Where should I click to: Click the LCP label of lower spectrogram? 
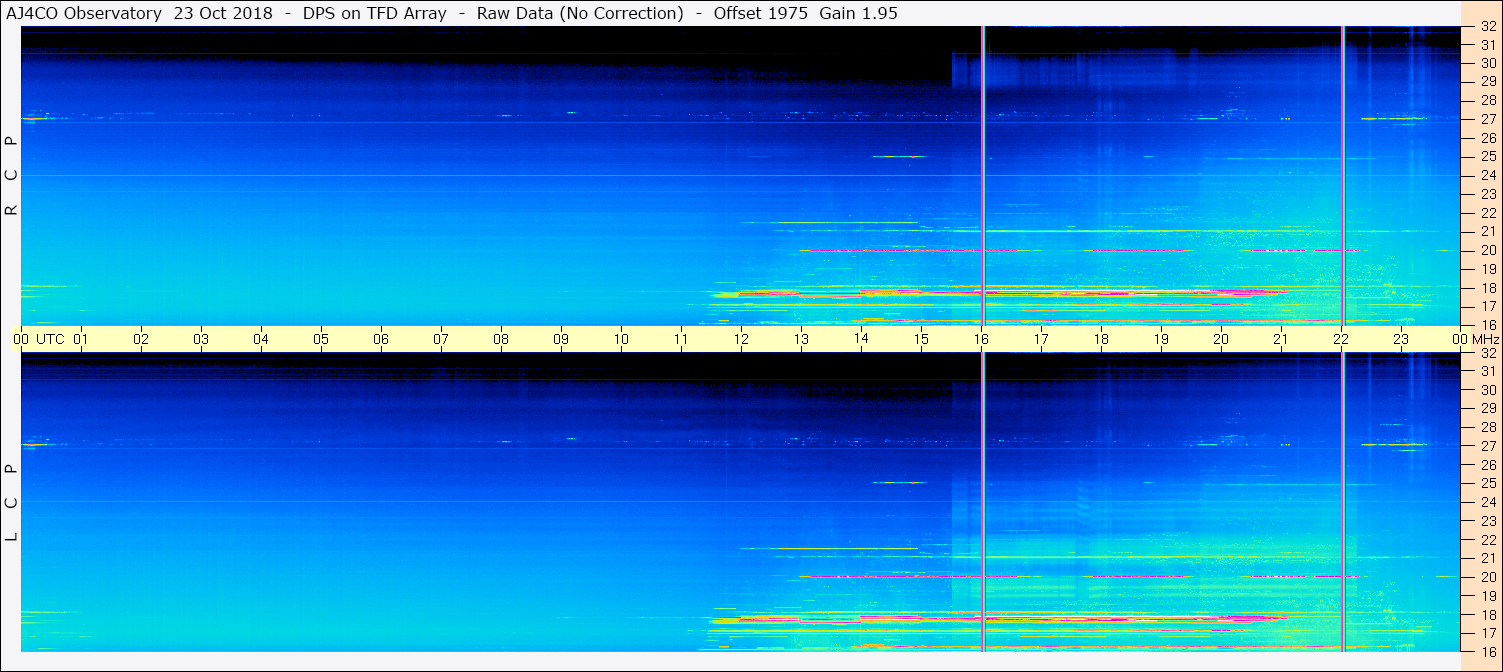(x=11, y=503)
